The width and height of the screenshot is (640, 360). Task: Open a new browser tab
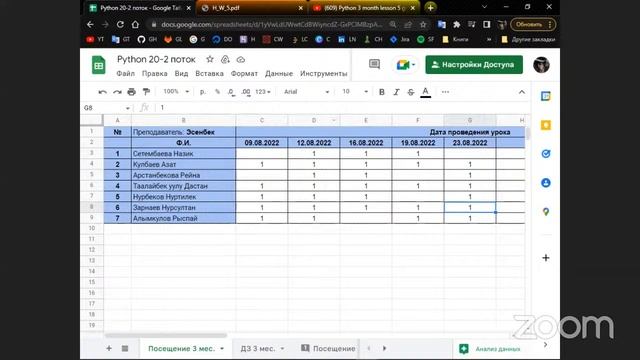[430, 8]
